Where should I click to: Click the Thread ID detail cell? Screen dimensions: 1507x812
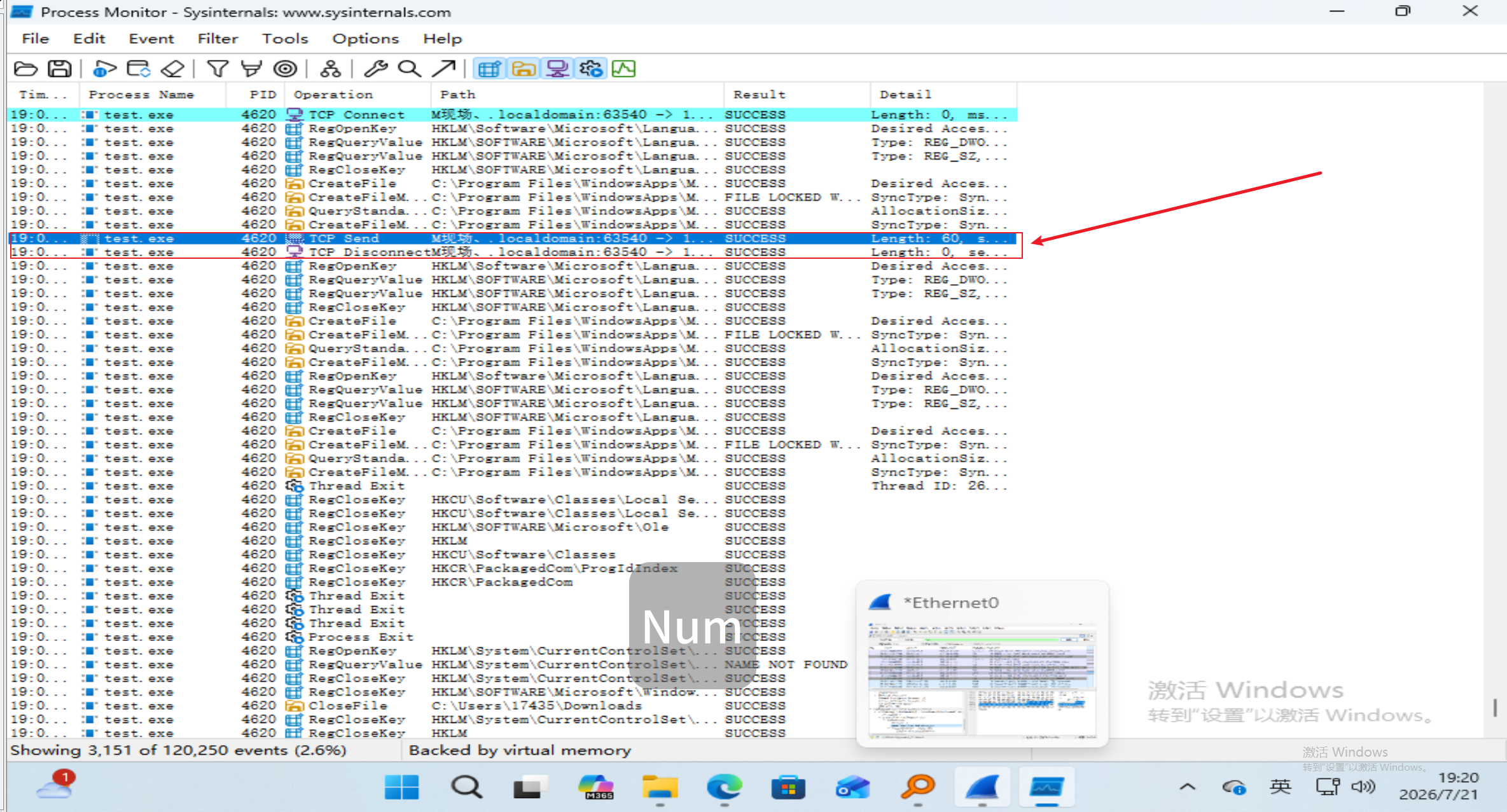(939, 486)
